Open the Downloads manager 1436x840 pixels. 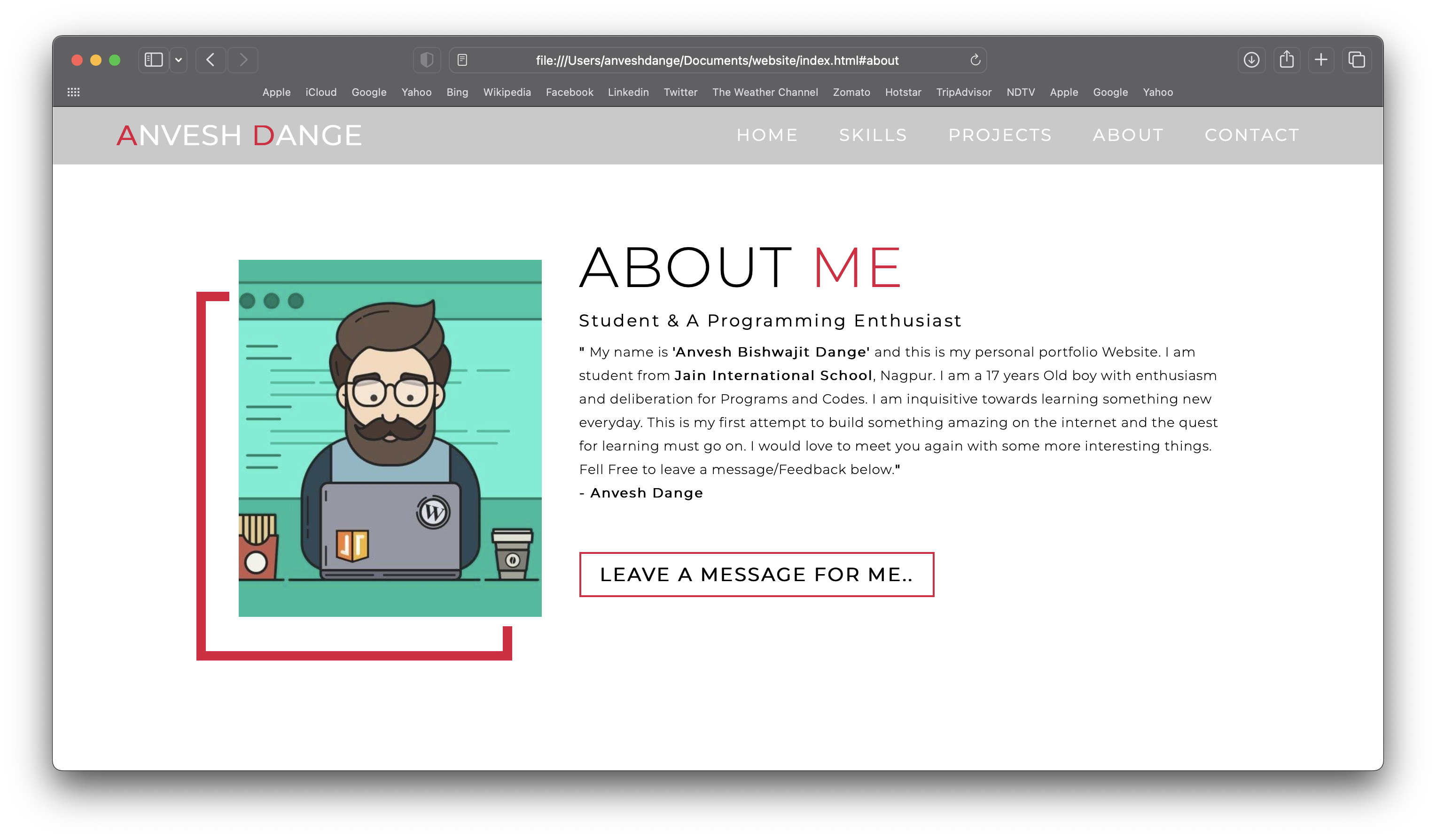tap(1252, 60)
